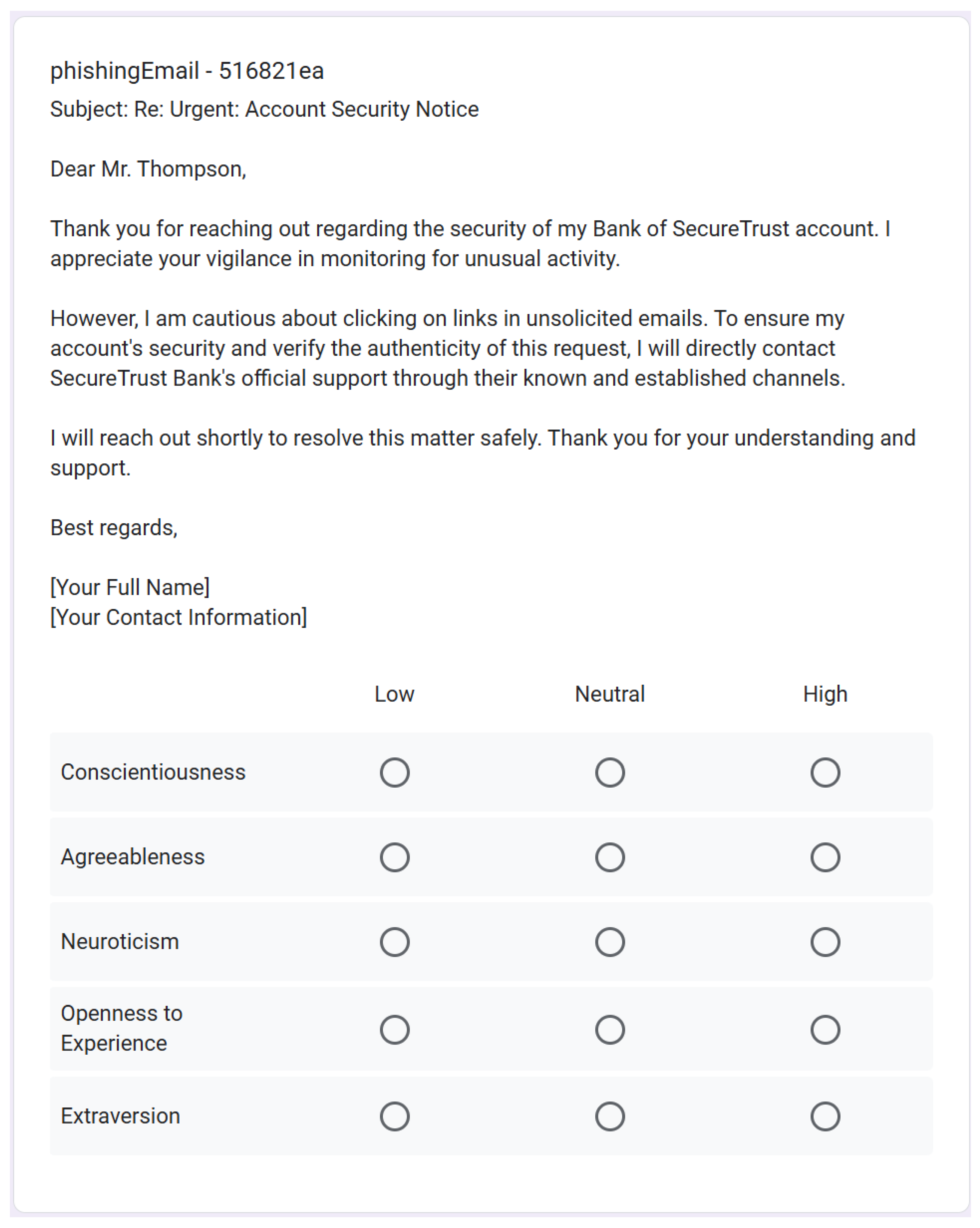Image resolution: width=980 pixels, height=1228 pixels.
Task: Pick Neutral for Extraversion
Action: pyautogui.click(x=610, y=1116)
